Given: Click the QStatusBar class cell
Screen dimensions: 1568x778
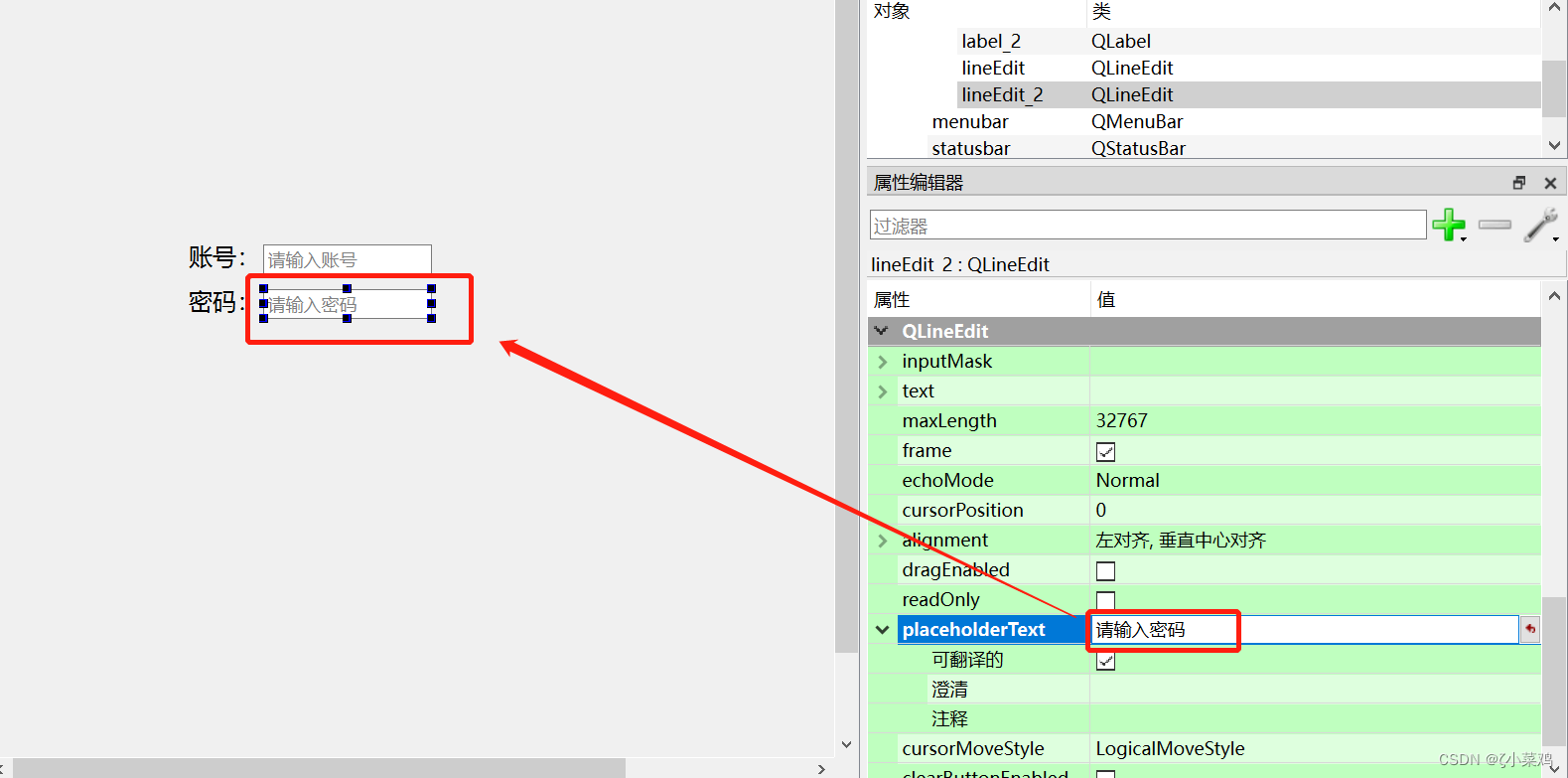Looking at the screenshot, I should pos(1138,148).
